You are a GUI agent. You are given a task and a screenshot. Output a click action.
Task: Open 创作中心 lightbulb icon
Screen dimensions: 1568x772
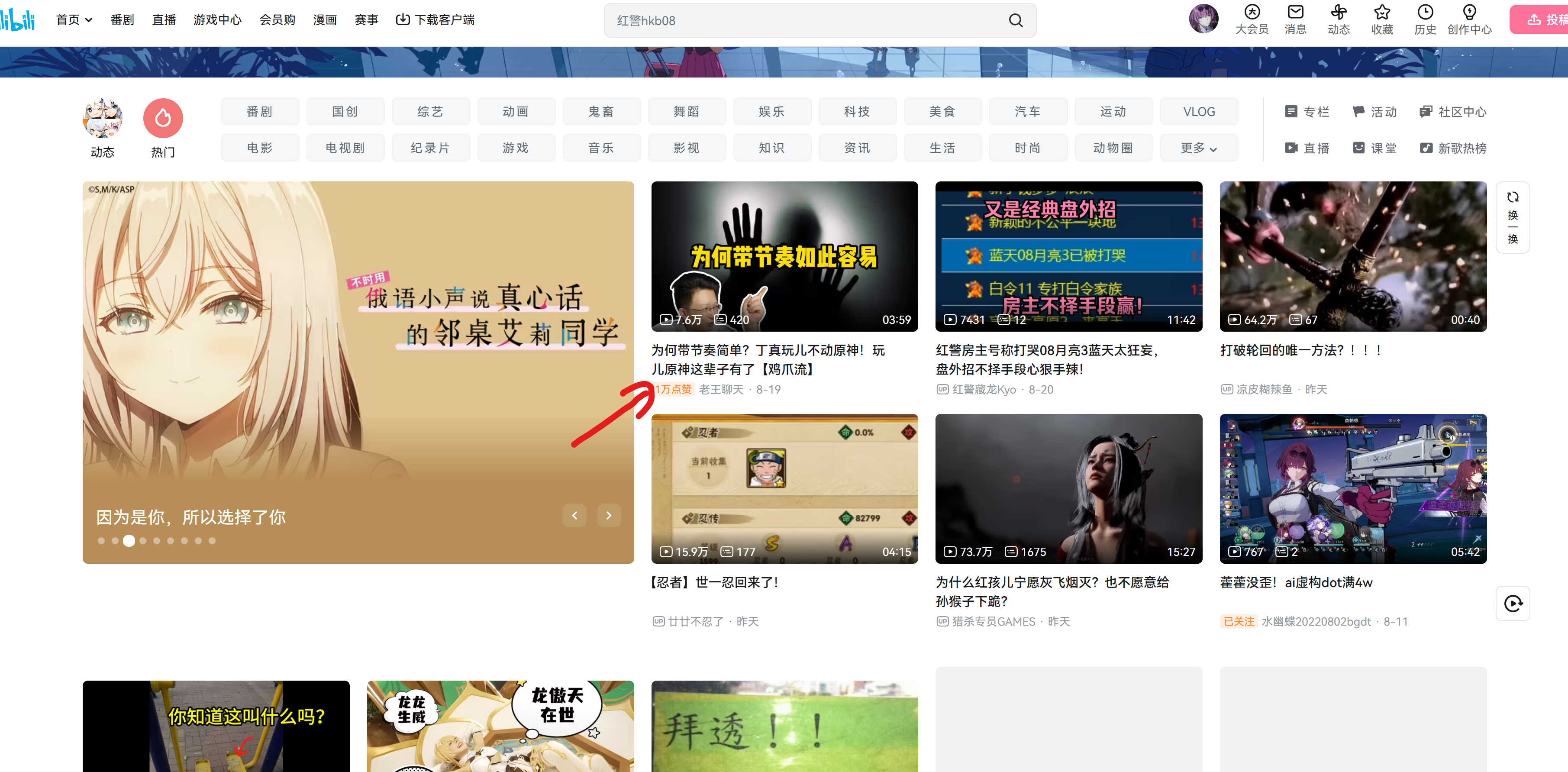tap(1469, 20)
